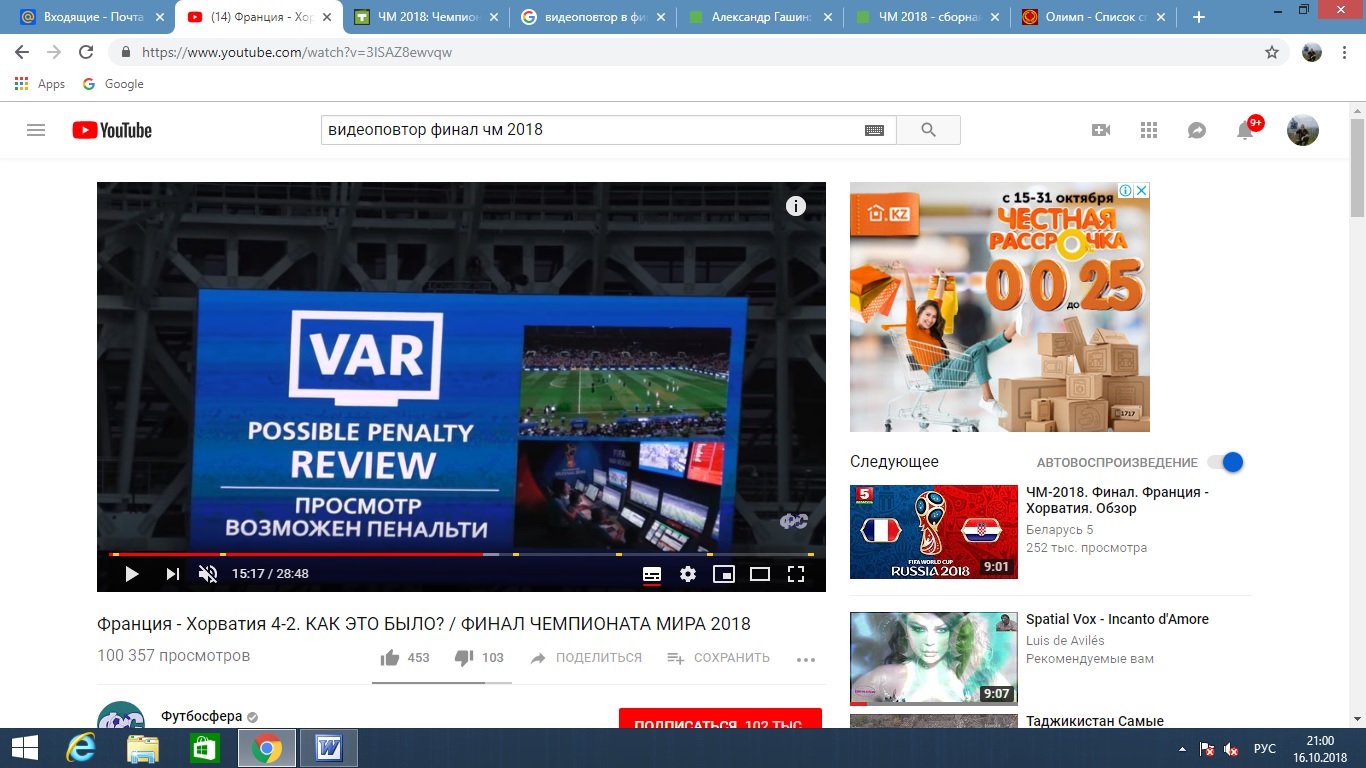Open the three-dot more actions menu
This screenshot has height=768, width=1366.
tap(806, 659)
